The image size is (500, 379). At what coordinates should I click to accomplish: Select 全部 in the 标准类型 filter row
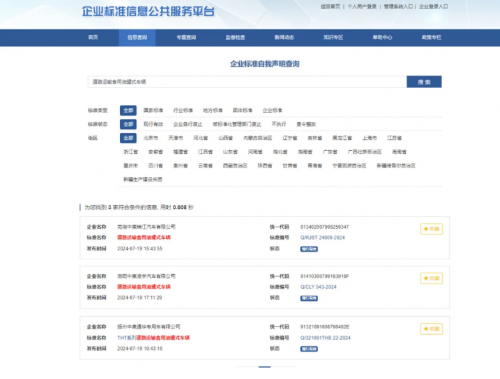(128, 110)
